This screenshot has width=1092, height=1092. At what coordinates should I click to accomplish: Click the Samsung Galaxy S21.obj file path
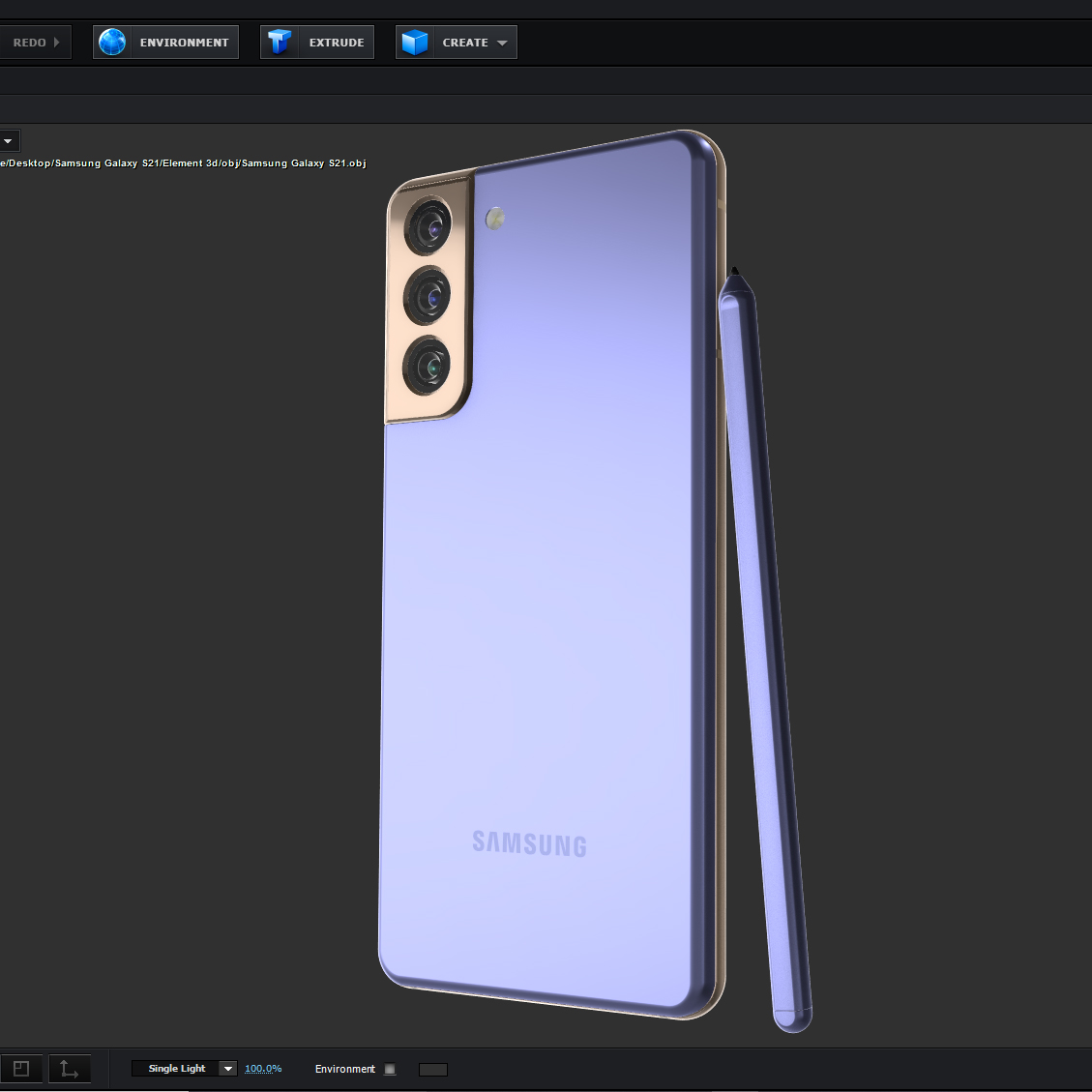(x=183, y=163)
